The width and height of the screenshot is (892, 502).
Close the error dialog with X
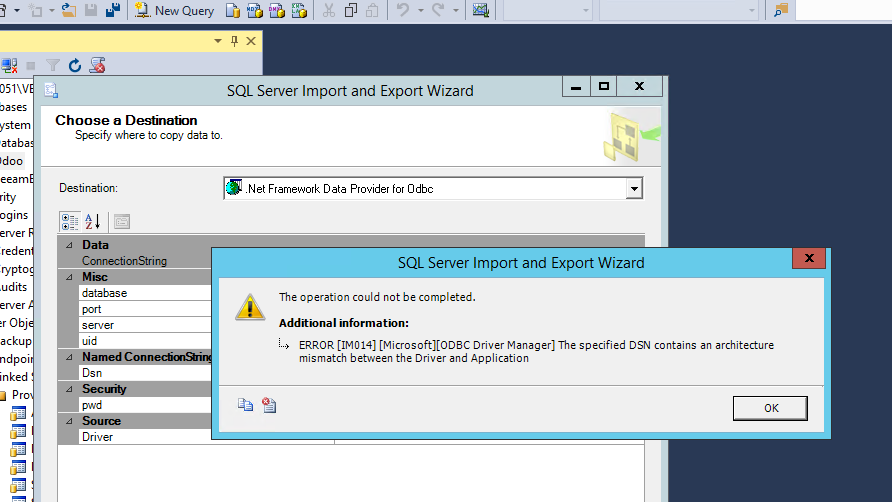tap(808, 259)
